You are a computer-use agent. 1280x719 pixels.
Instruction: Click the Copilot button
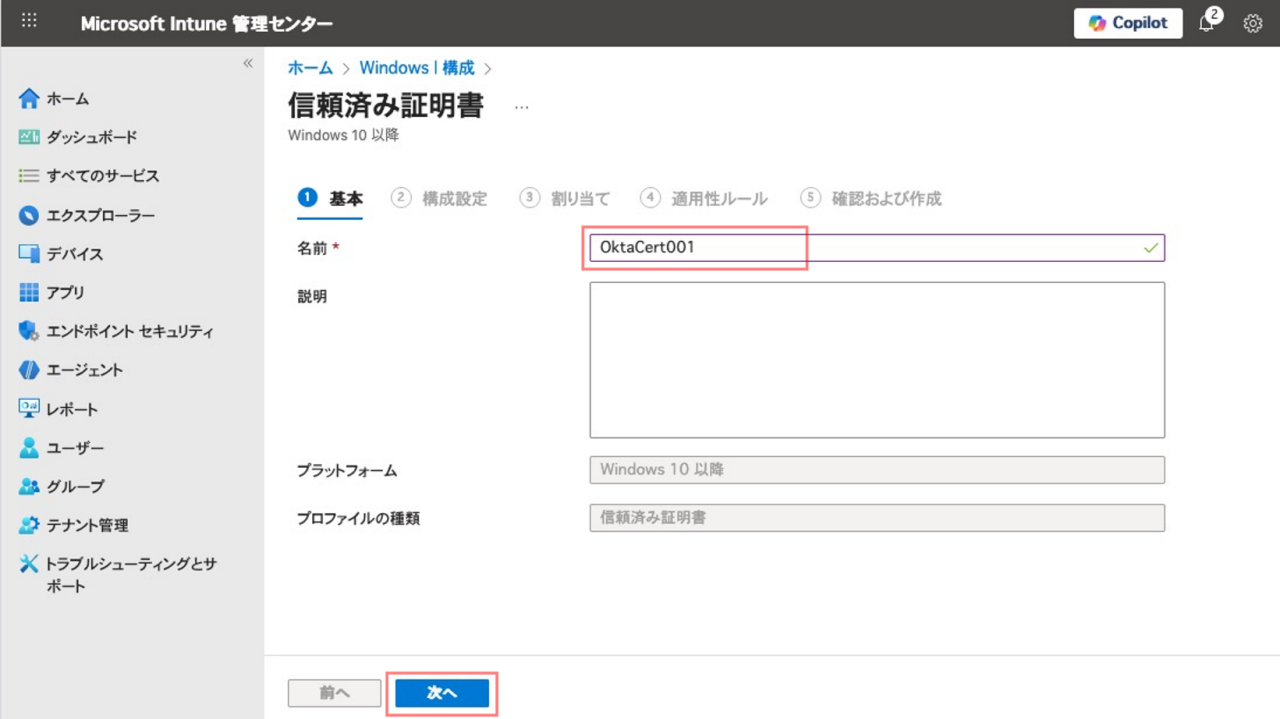[1128, 23]
